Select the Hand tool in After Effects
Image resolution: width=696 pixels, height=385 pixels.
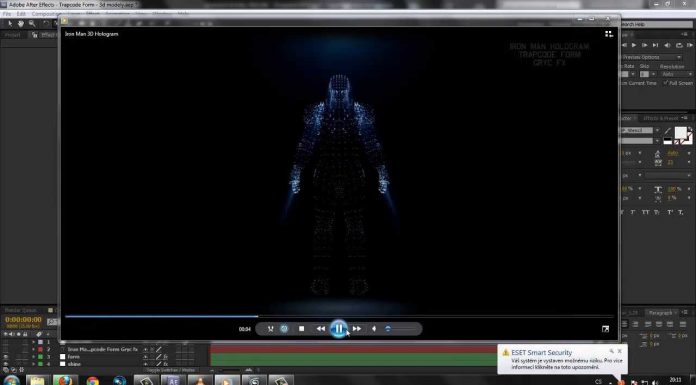(20, 24)
